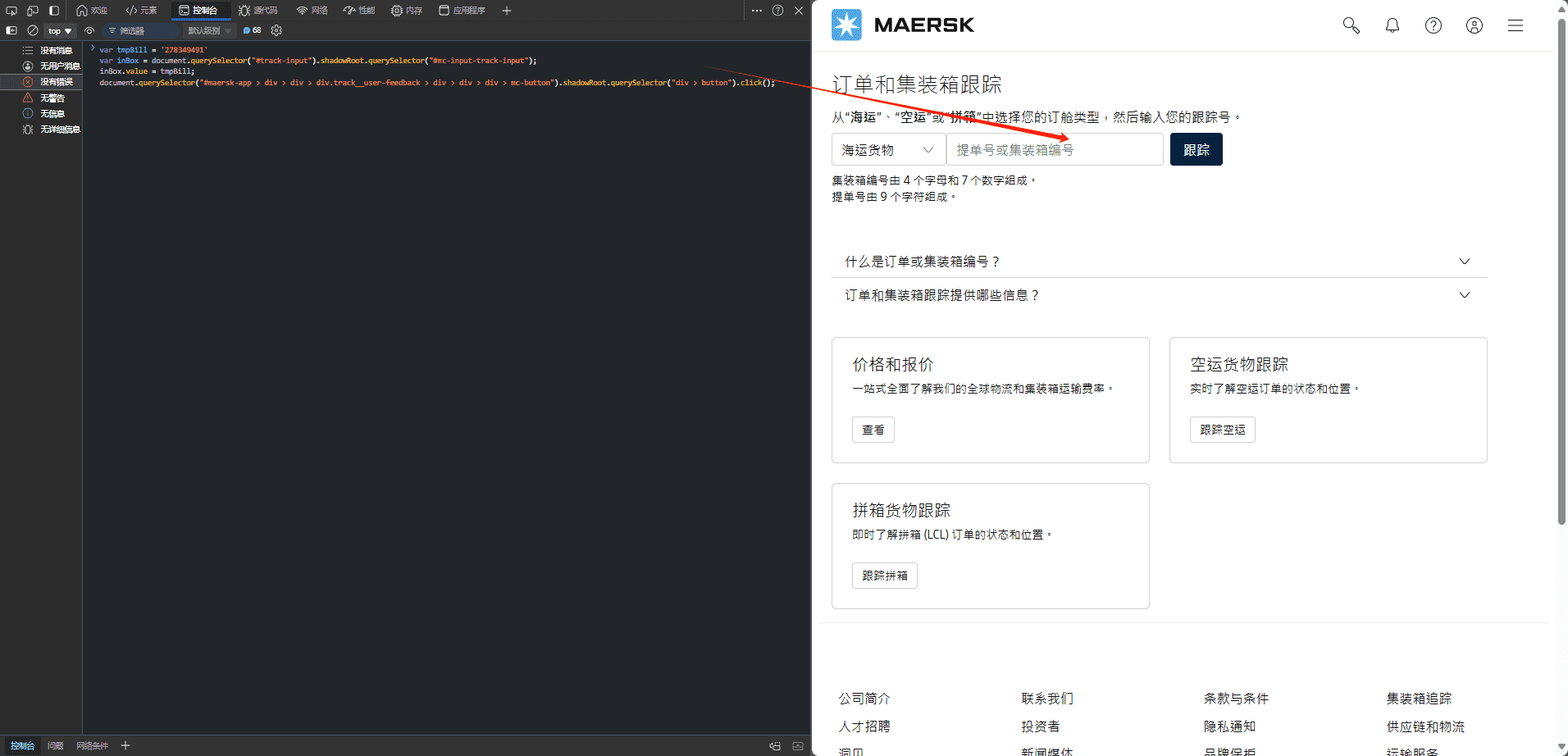
Task: Activate the inspect element picker icon
Action: (11, 11)
